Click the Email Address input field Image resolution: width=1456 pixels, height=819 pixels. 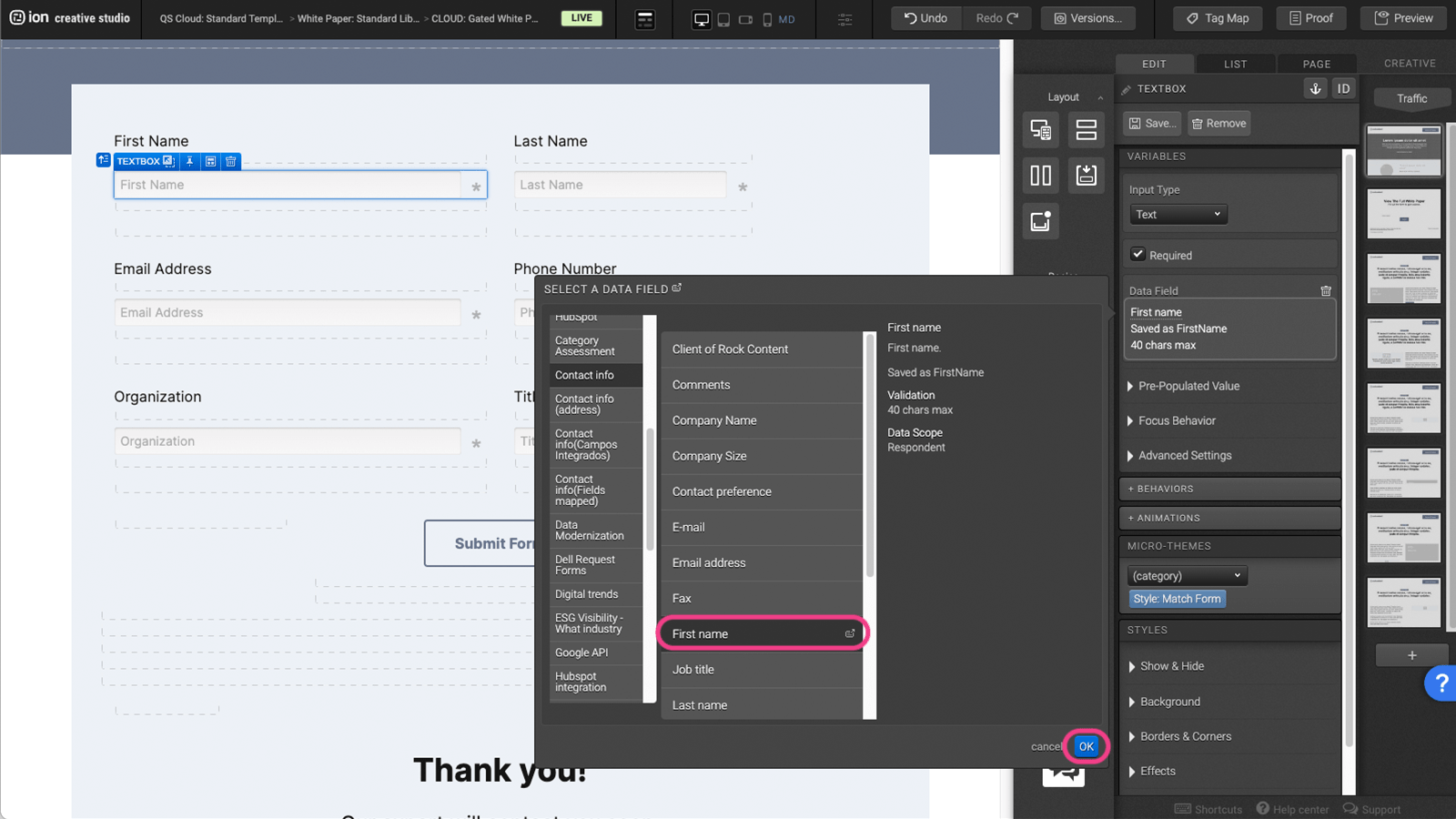tap(287, 313)
